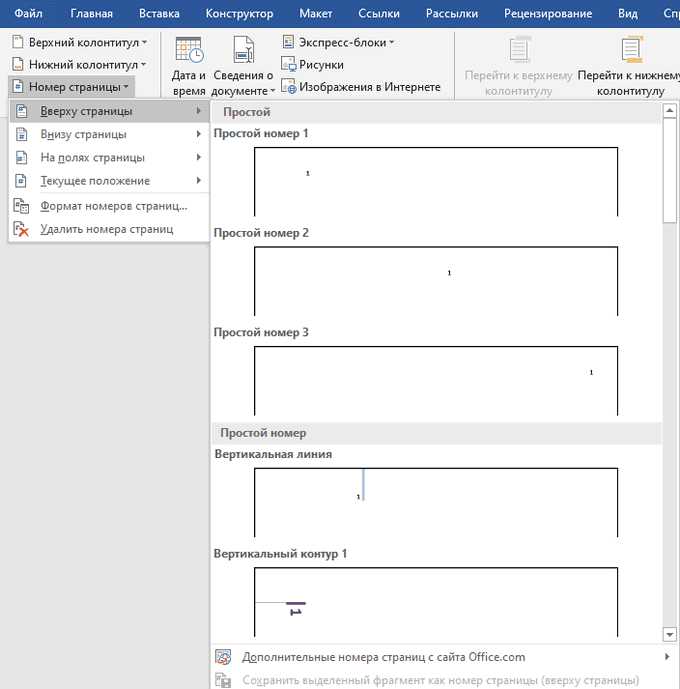The width and height of the screenshot is (680, 689).
Task: Insert Дата и время calendar icon
Action: [x=189, y=50]
